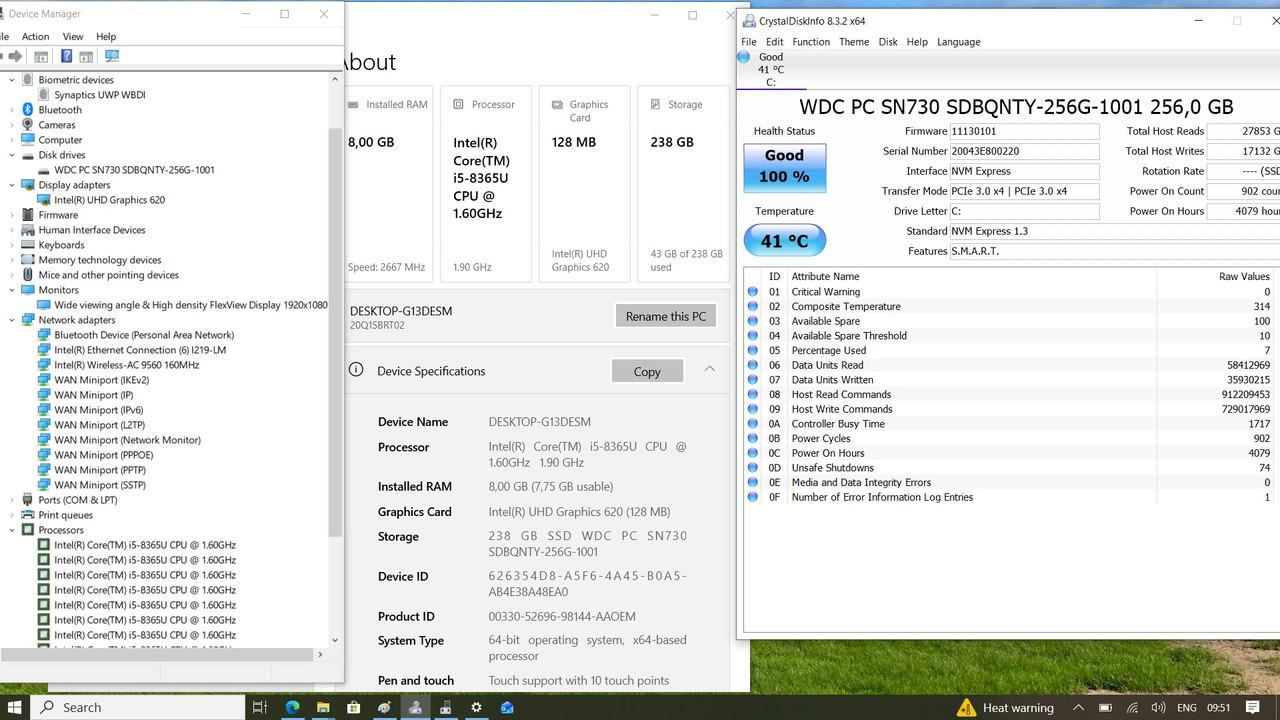Click the Good 100 % health status button
Viewport: 1280px width, 720px height.
tap(785, 166)
